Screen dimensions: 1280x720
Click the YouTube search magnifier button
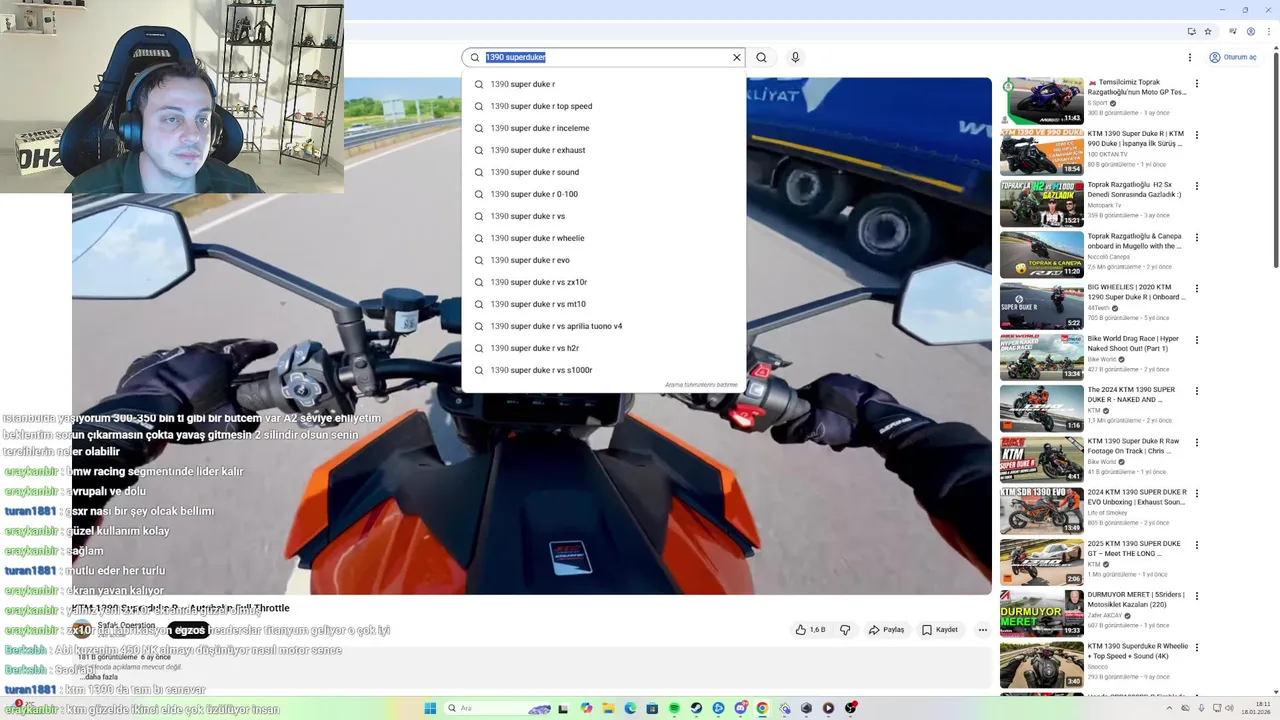point(762,57)
